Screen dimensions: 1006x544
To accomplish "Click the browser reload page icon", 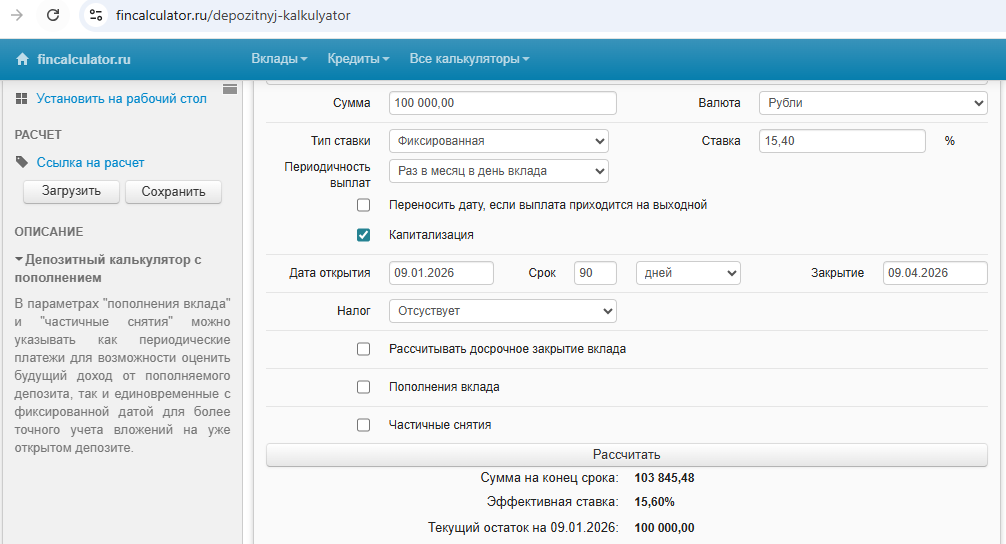I will 53,15.
